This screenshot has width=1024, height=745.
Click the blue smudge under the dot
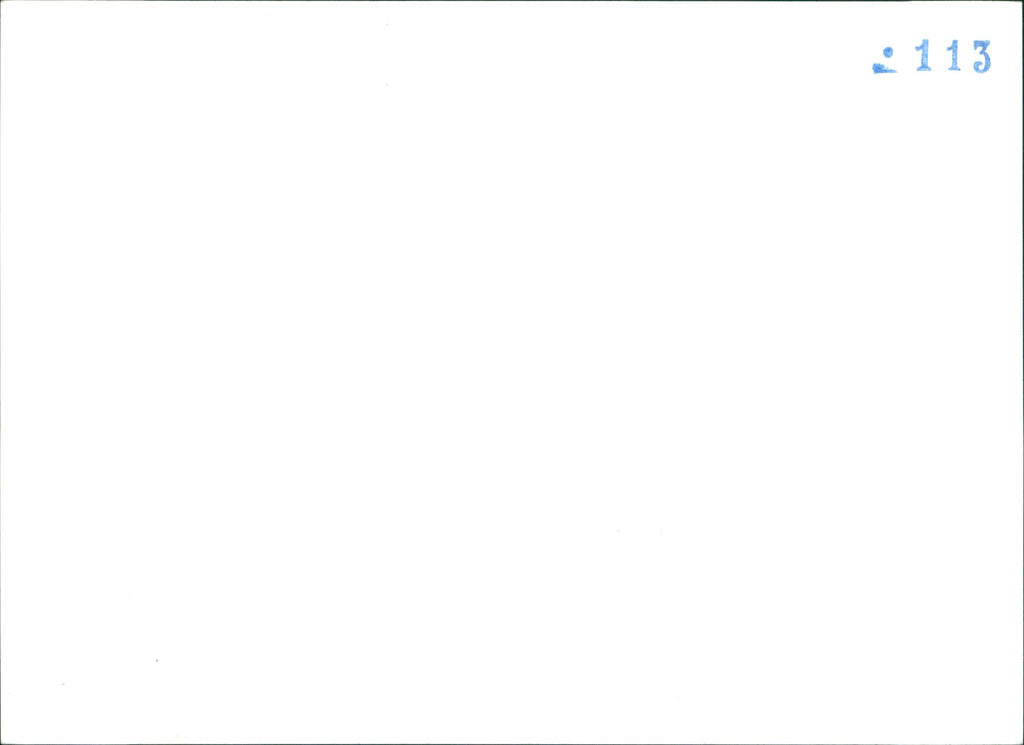click(884, 69)
